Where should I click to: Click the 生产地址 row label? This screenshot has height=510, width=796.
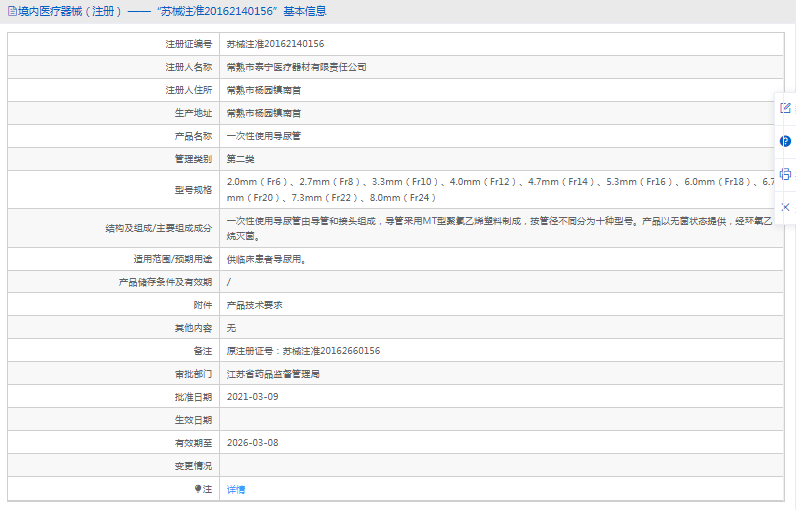click(x=193, y=113)
